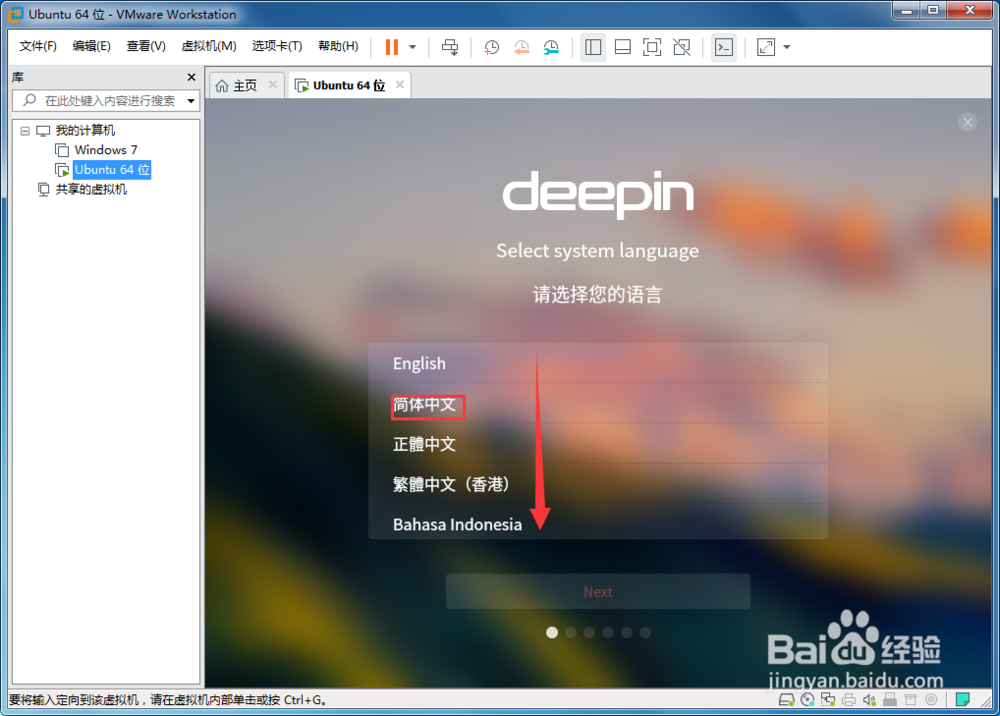
Task: Take a snapshot of the virtual machine
Action: [491, 47]
